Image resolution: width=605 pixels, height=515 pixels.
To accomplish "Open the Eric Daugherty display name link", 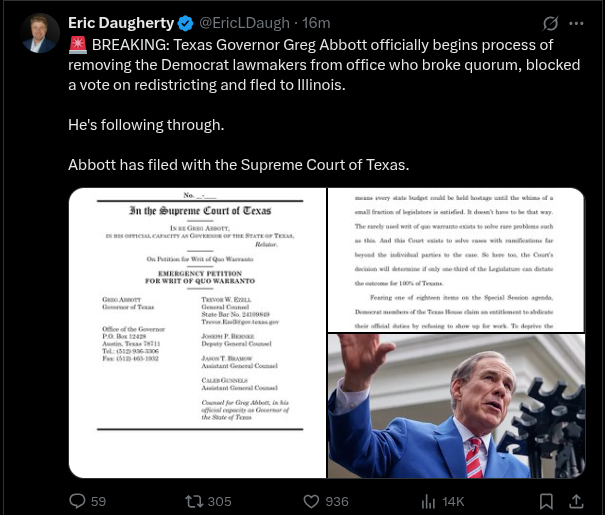I will point(121,23).
